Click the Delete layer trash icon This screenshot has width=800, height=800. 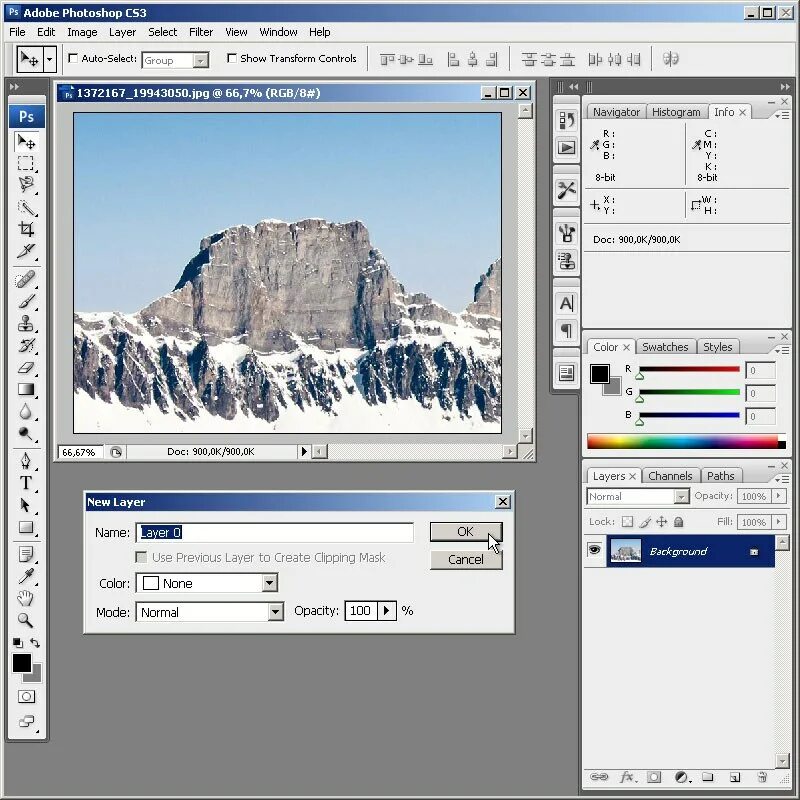[762, 777]
